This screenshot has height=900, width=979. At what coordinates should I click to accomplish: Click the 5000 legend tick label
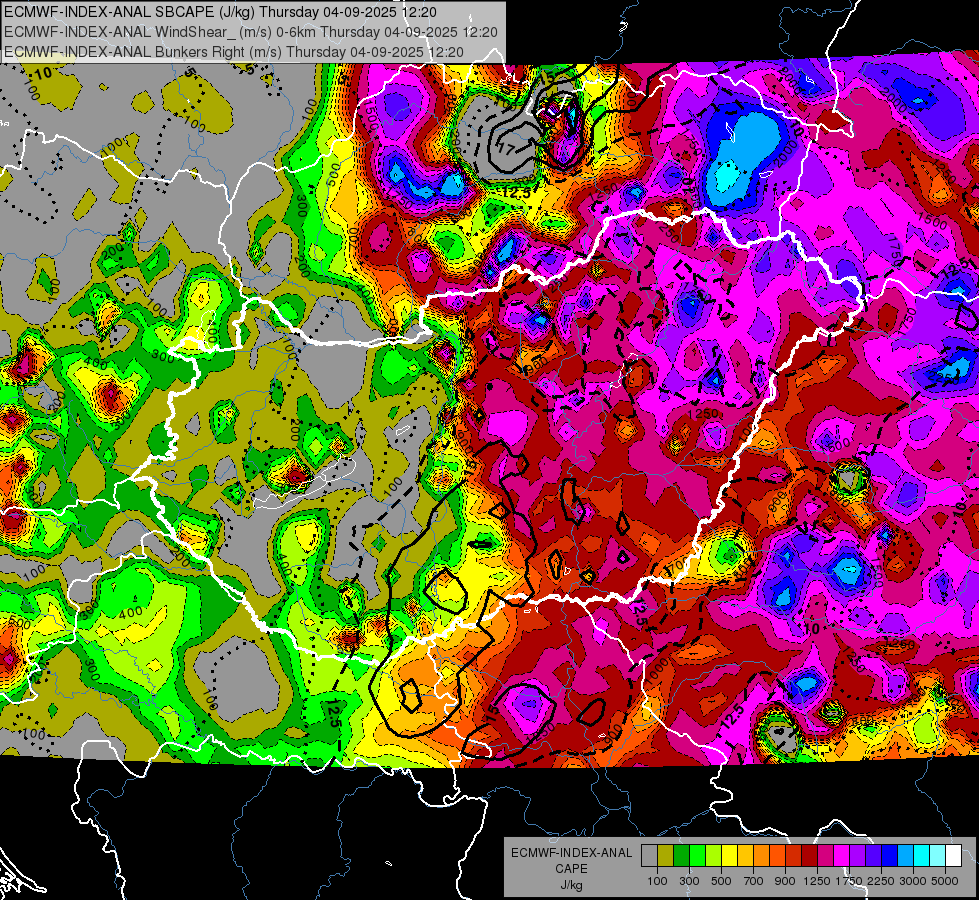click(945, 881)
